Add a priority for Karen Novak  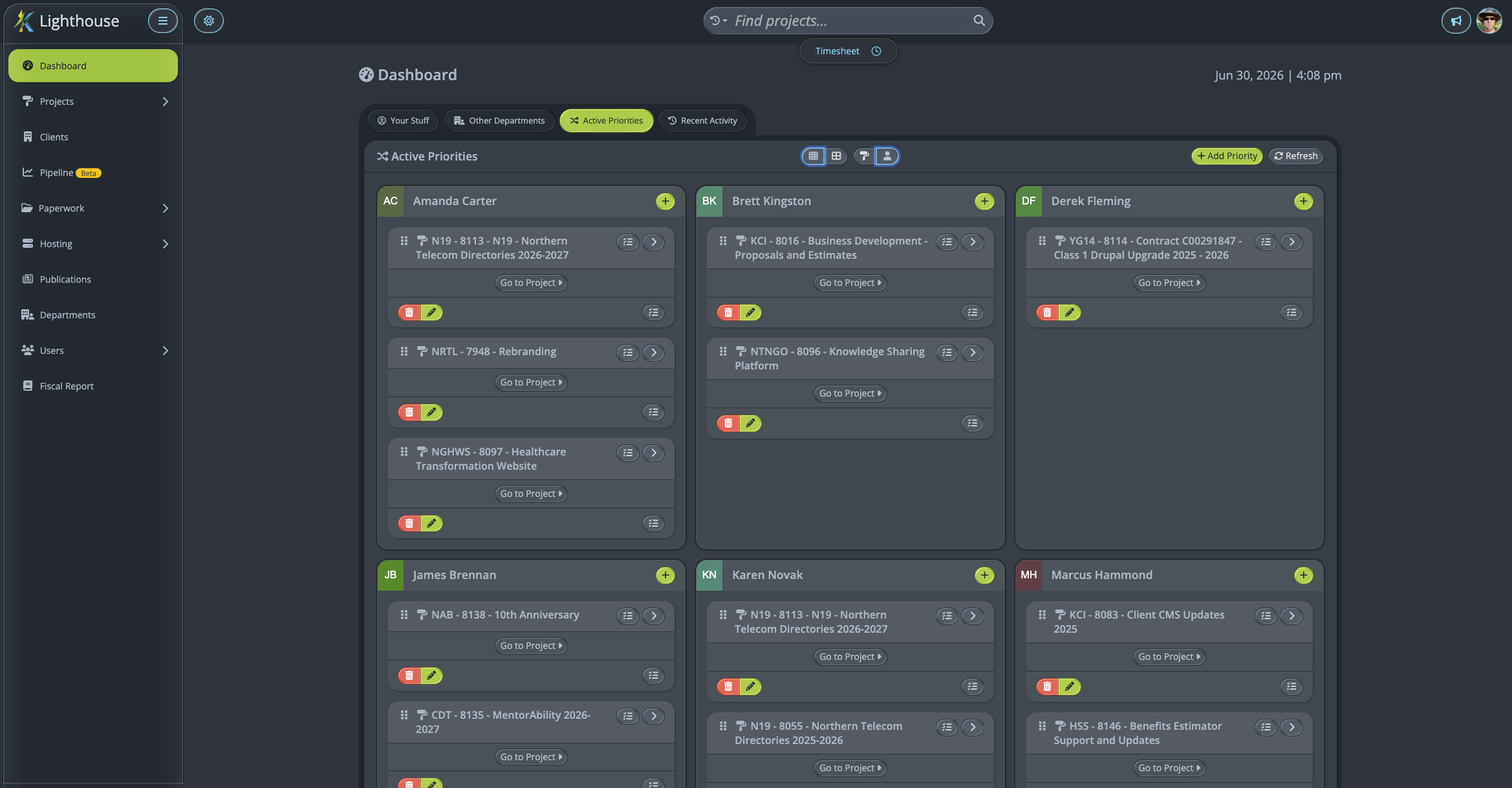click(x=984, y=575)
